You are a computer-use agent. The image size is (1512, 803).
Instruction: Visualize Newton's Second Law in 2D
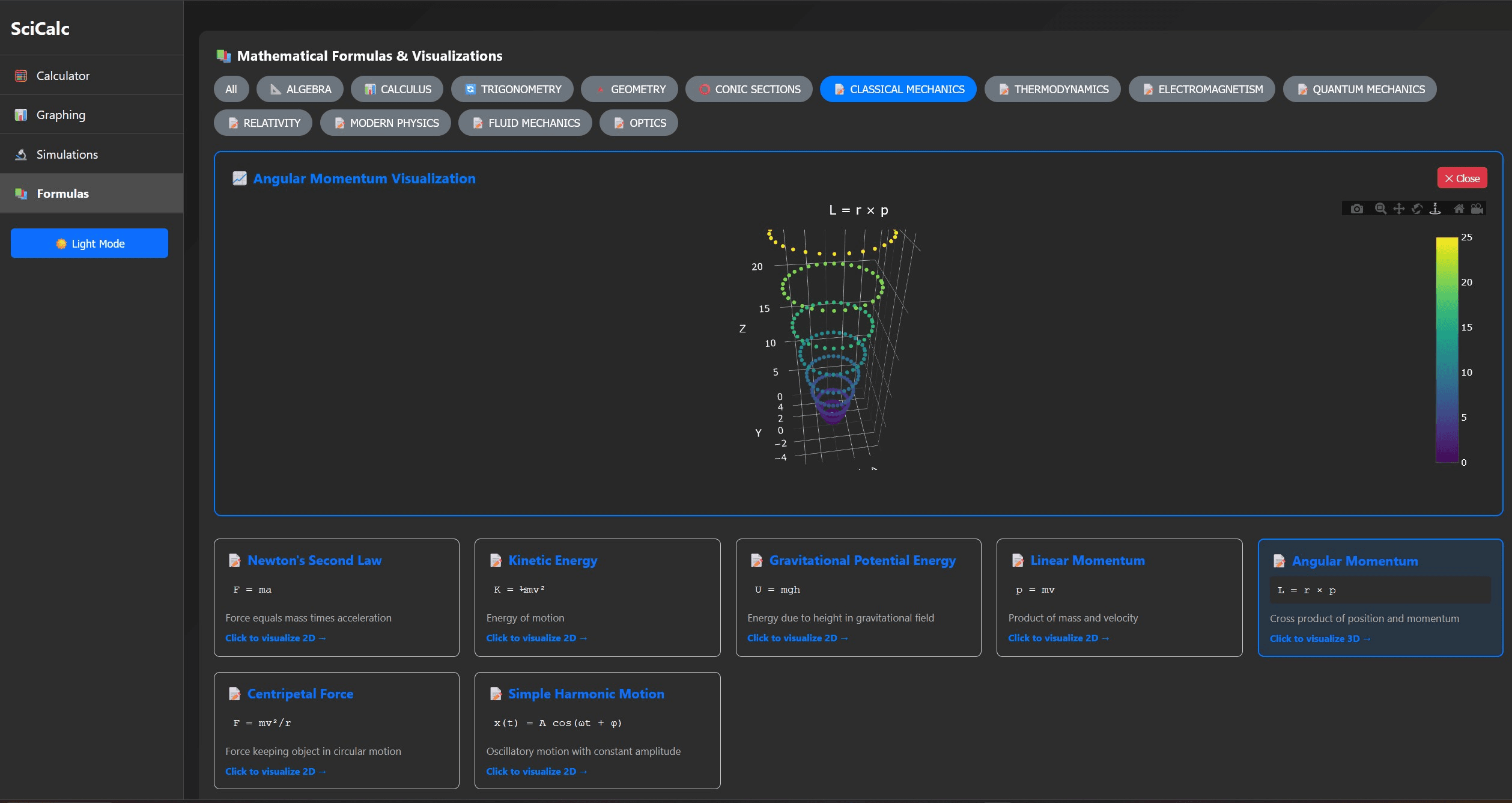[275, 638]
